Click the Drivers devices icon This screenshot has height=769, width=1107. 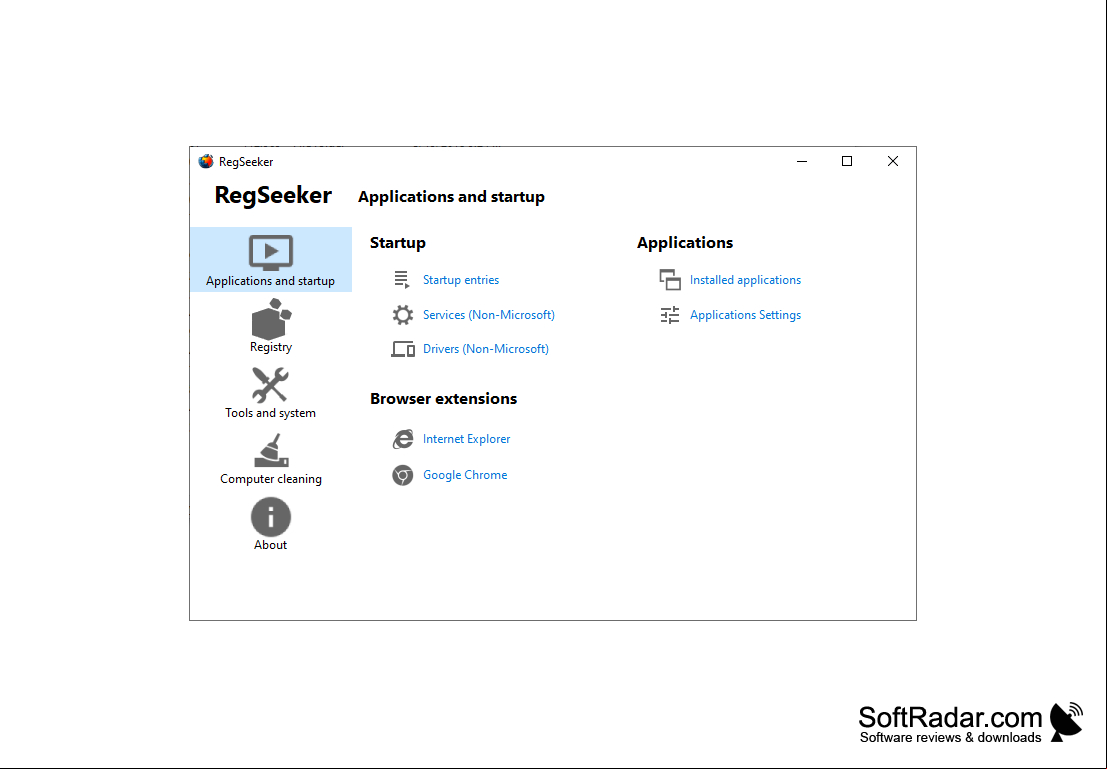pos(402,349)
